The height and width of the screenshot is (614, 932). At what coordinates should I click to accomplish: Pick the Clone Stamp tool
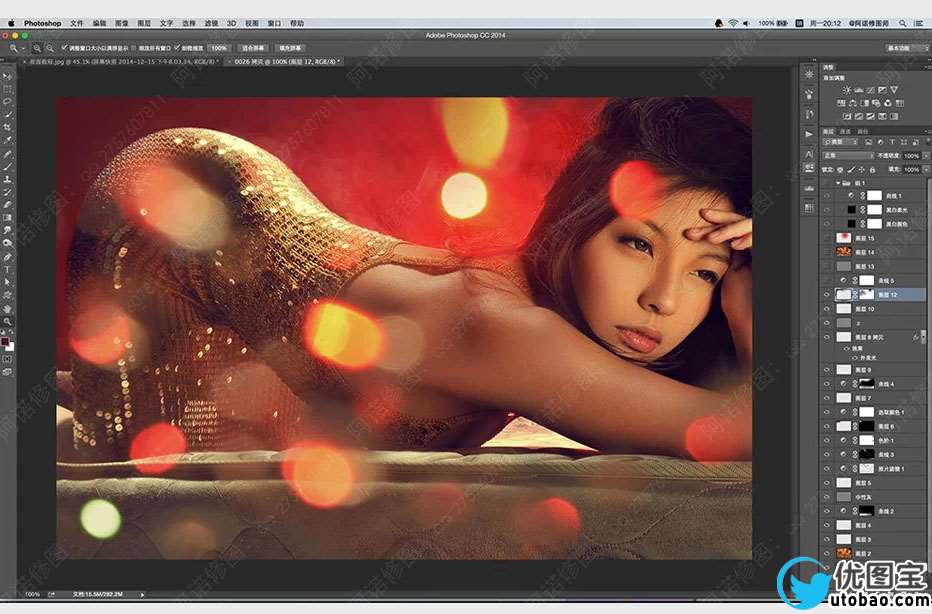pyautogui.click(x=8, y=180)
